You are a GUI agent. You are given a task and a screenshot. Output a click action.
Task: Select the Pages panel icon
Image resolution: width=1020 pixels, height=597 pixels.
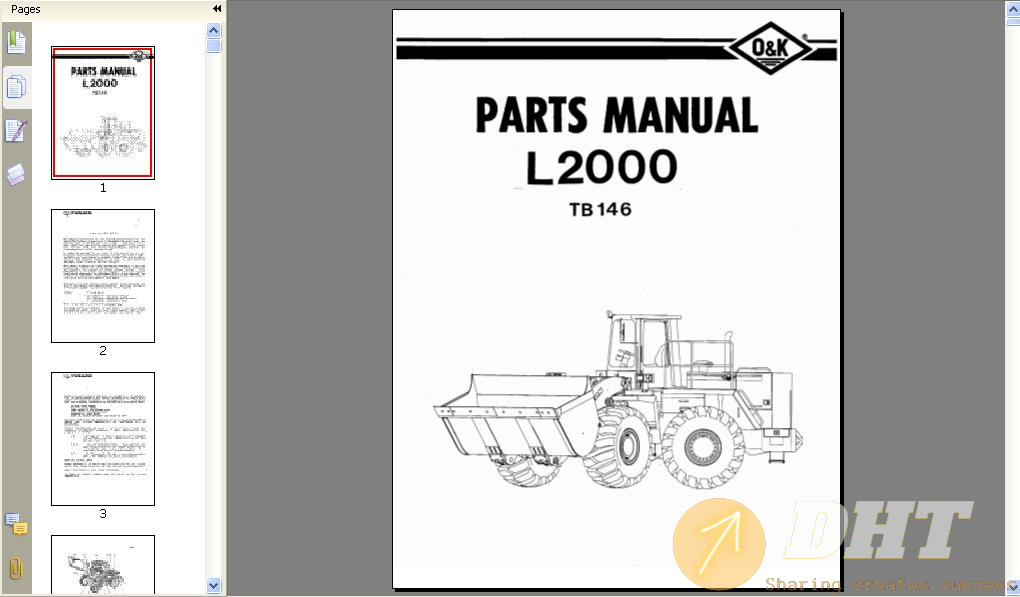16,86
